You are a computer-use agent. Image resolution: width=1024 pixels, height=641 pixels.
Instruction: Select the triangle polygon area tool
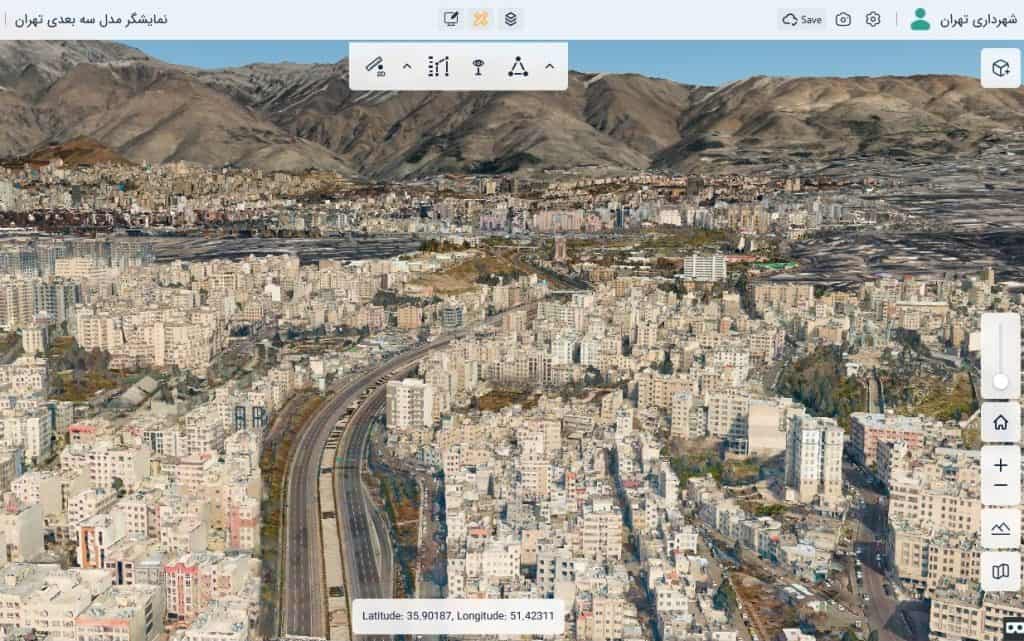(x=517, y=67)
